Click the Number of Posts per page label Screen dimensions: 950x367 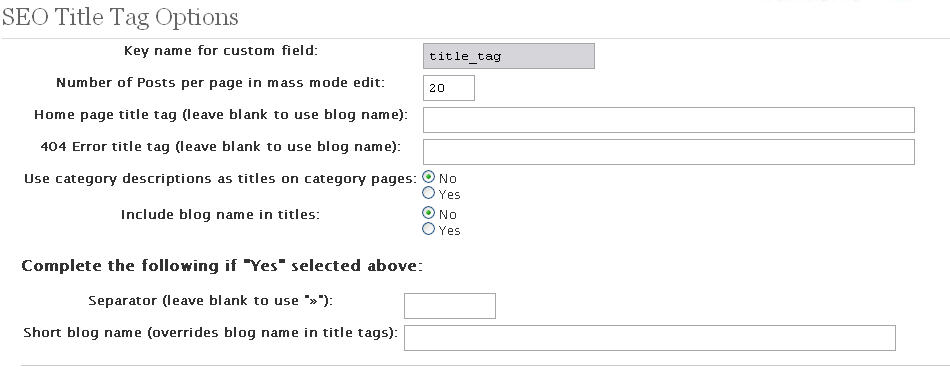point(220,82)
